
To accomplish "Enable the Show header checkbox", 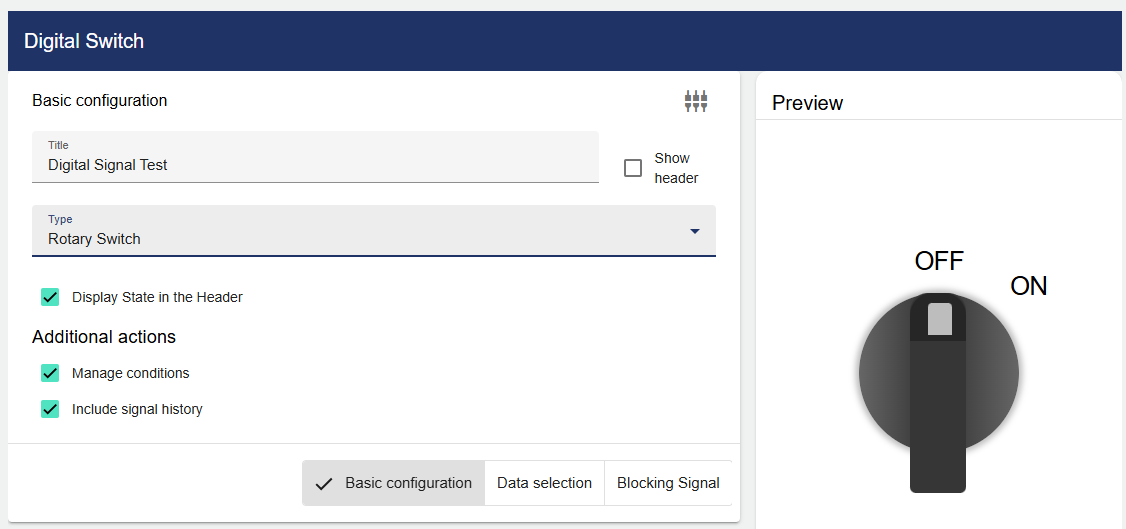I will 633,168.
